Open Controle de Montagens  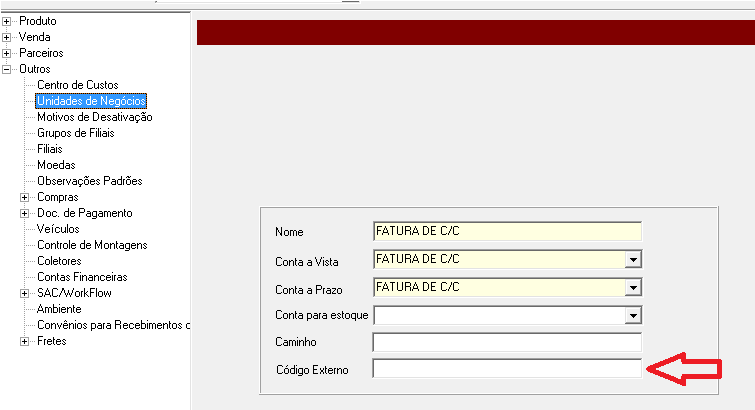point(92,245)
